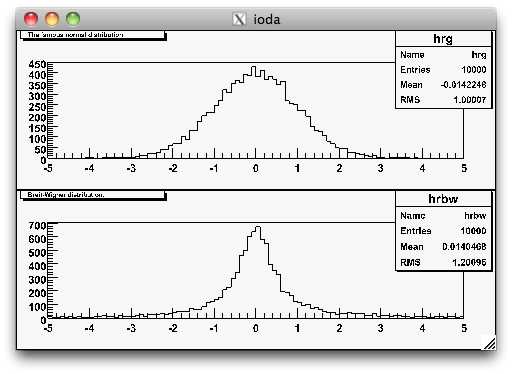Image resolution: width=512 pixels, height=374 pixels.
Task: Click the 0 label on top x-axis
Action: click(256, 168)
